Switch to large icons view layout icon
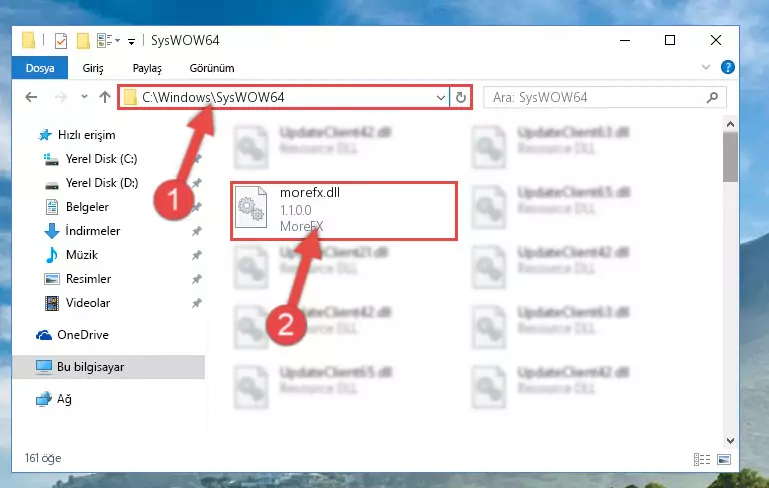Image resolution: width=769 pixels, height=488 pixels. (x=724, y=460)
